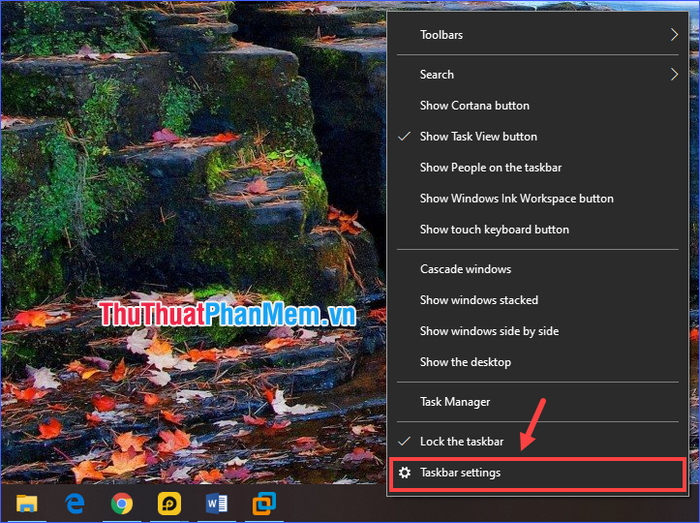
Task: Choose Show windows side by side
Action: click(x=538, y=331)
